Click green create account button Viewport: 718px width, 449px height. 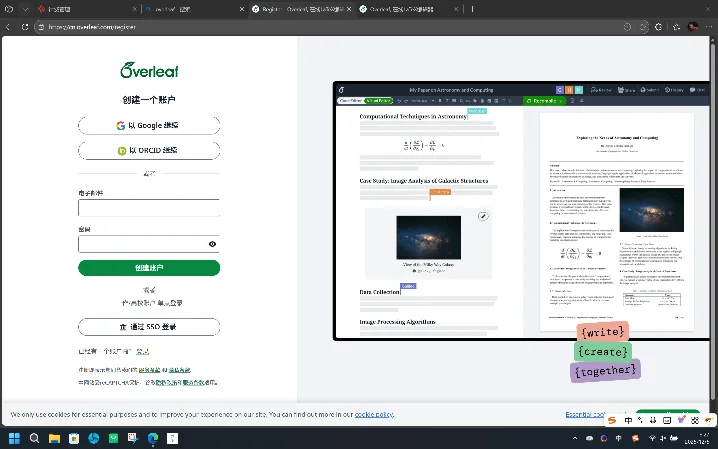pos(149,268)
